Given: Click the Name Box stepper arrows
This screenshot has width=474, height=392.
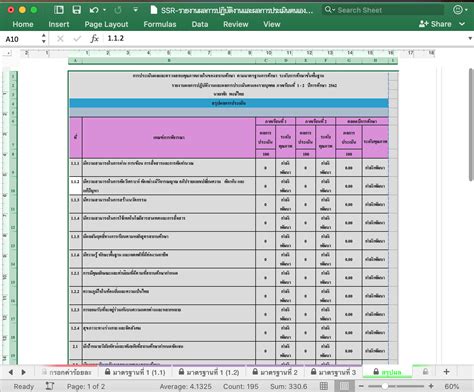Looking at the screenshot, I should click(44, 39).
